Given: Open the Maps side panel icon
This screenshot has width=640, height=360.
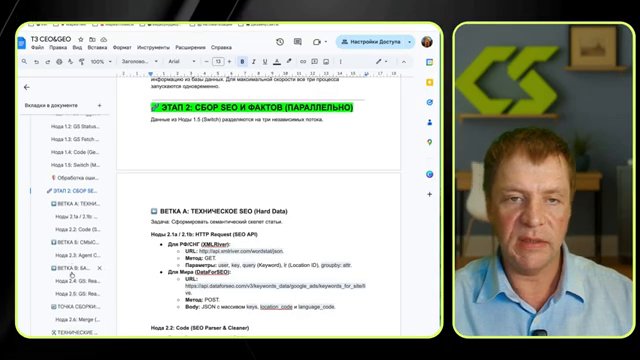Looking at the screenshot, I should click(x=429, y=142).
